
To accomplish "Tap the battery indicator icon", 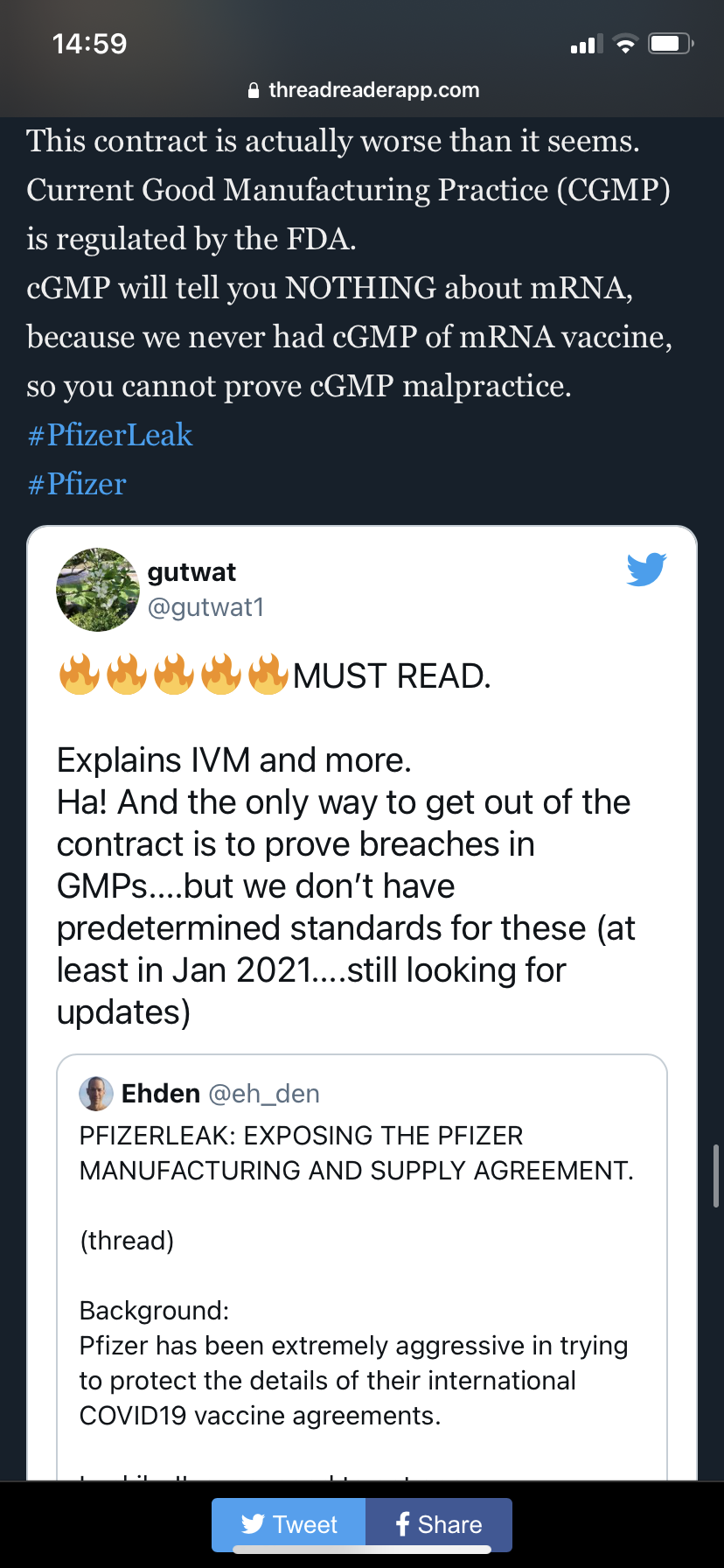I will [671, 44].
